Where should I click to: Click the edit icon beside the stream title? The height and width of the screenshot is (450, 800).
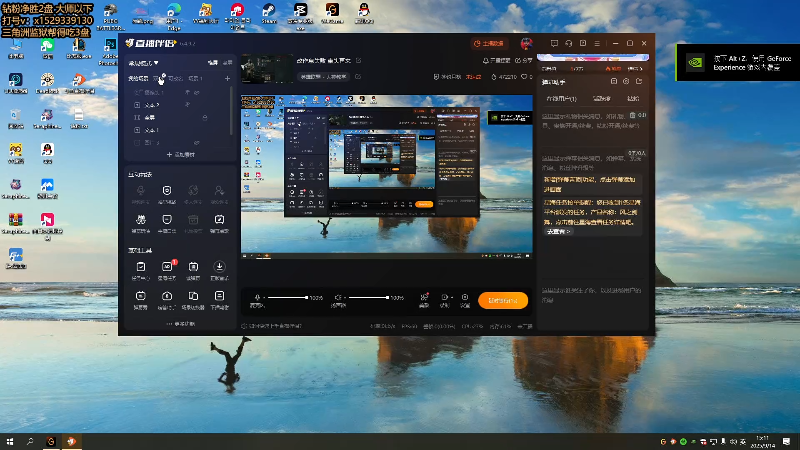click(x=359, y=60)
